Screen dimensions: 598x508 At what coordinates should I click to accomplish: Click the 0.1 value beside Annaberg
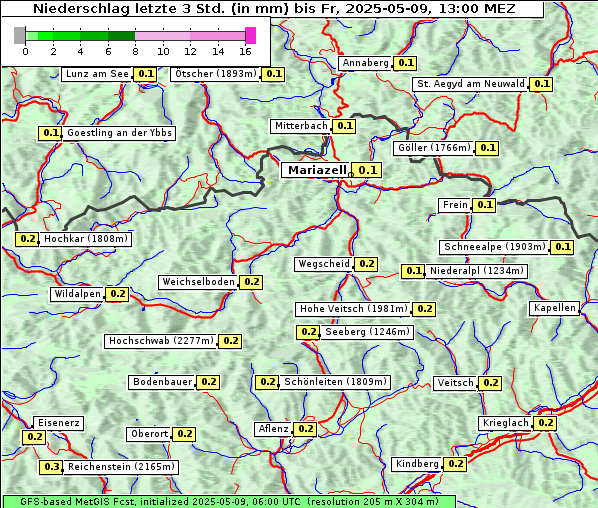coord(405,63)
